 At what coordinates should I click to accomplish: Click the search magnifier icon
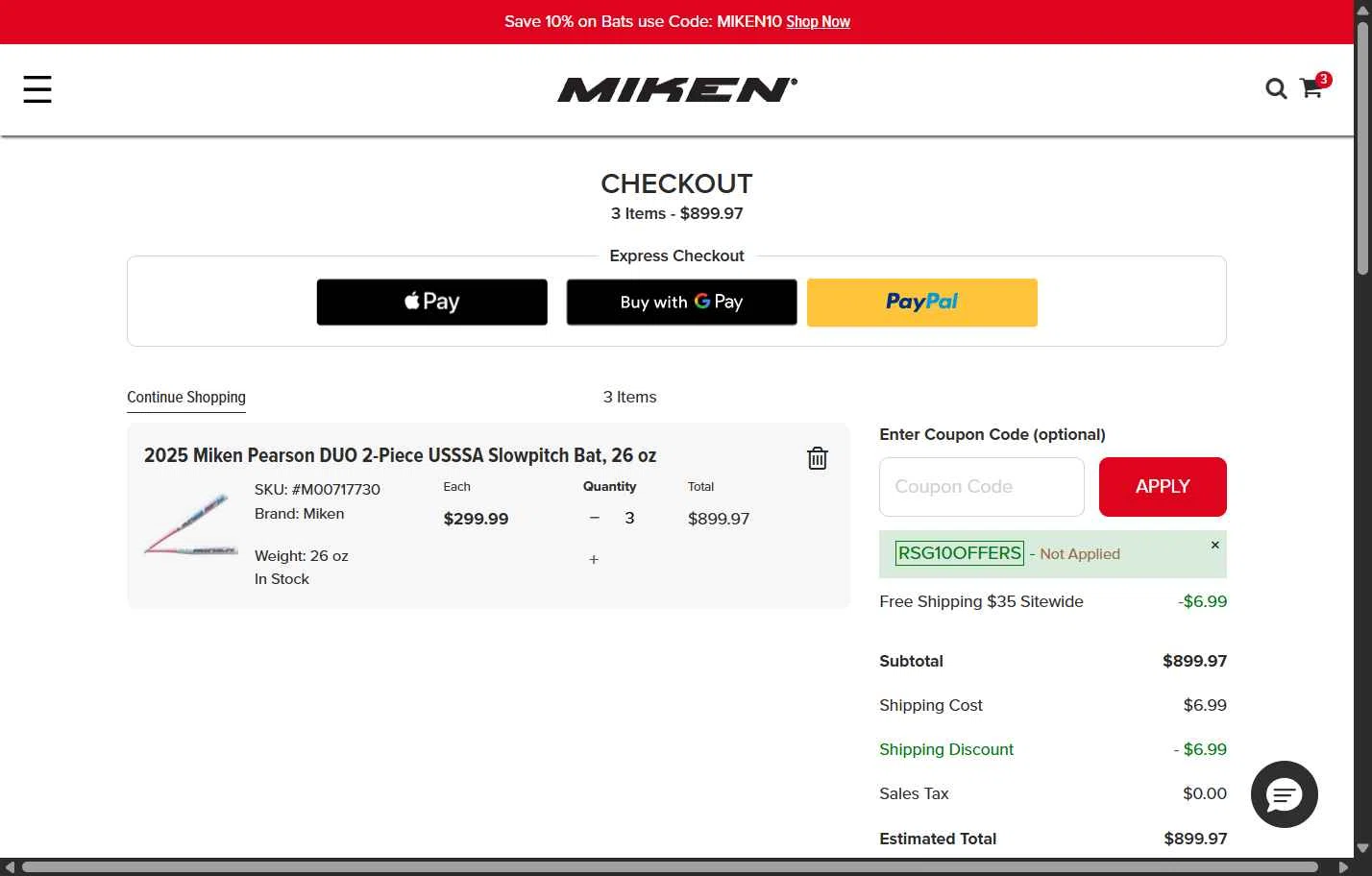point(1276,89)
